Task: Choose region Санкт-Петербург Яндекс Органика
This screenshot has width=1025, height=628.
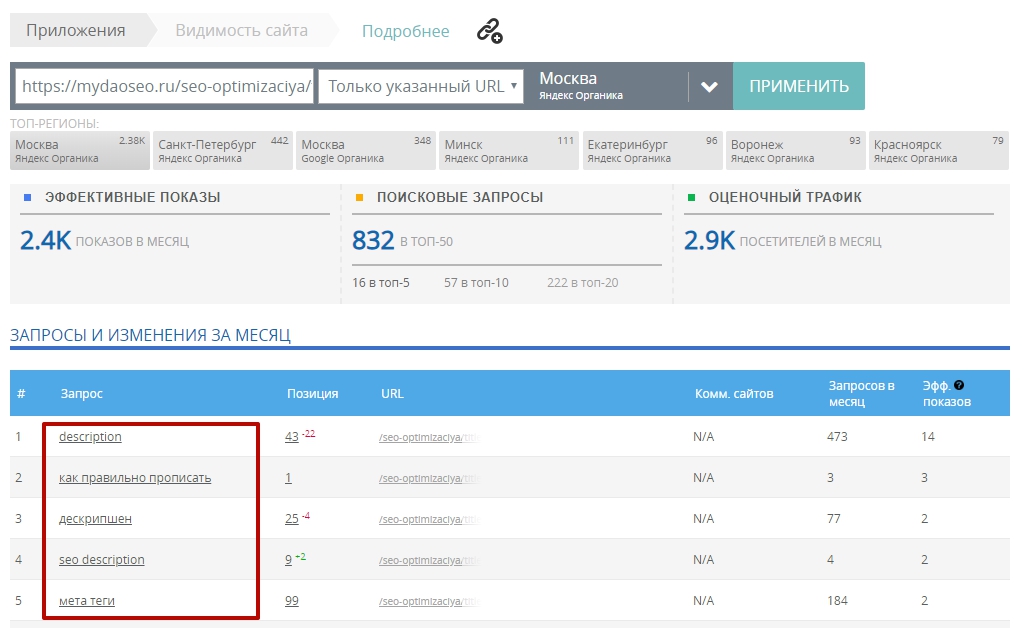Action: point(223,151)
